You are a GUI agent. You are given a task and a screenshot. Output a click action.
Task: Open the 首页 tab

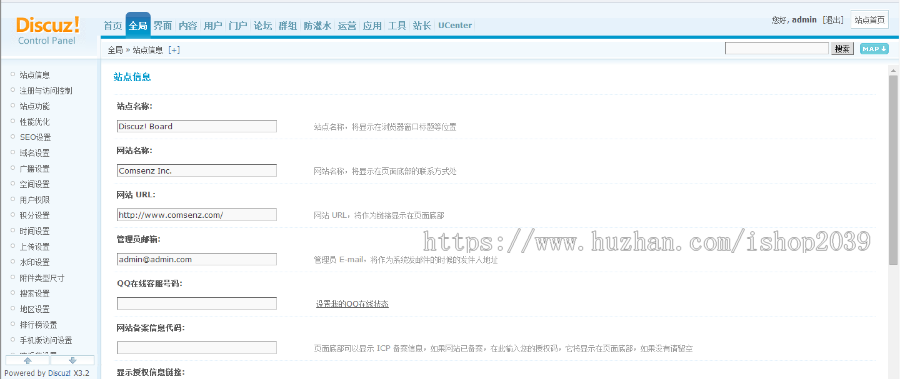click(x=112, y=25)
